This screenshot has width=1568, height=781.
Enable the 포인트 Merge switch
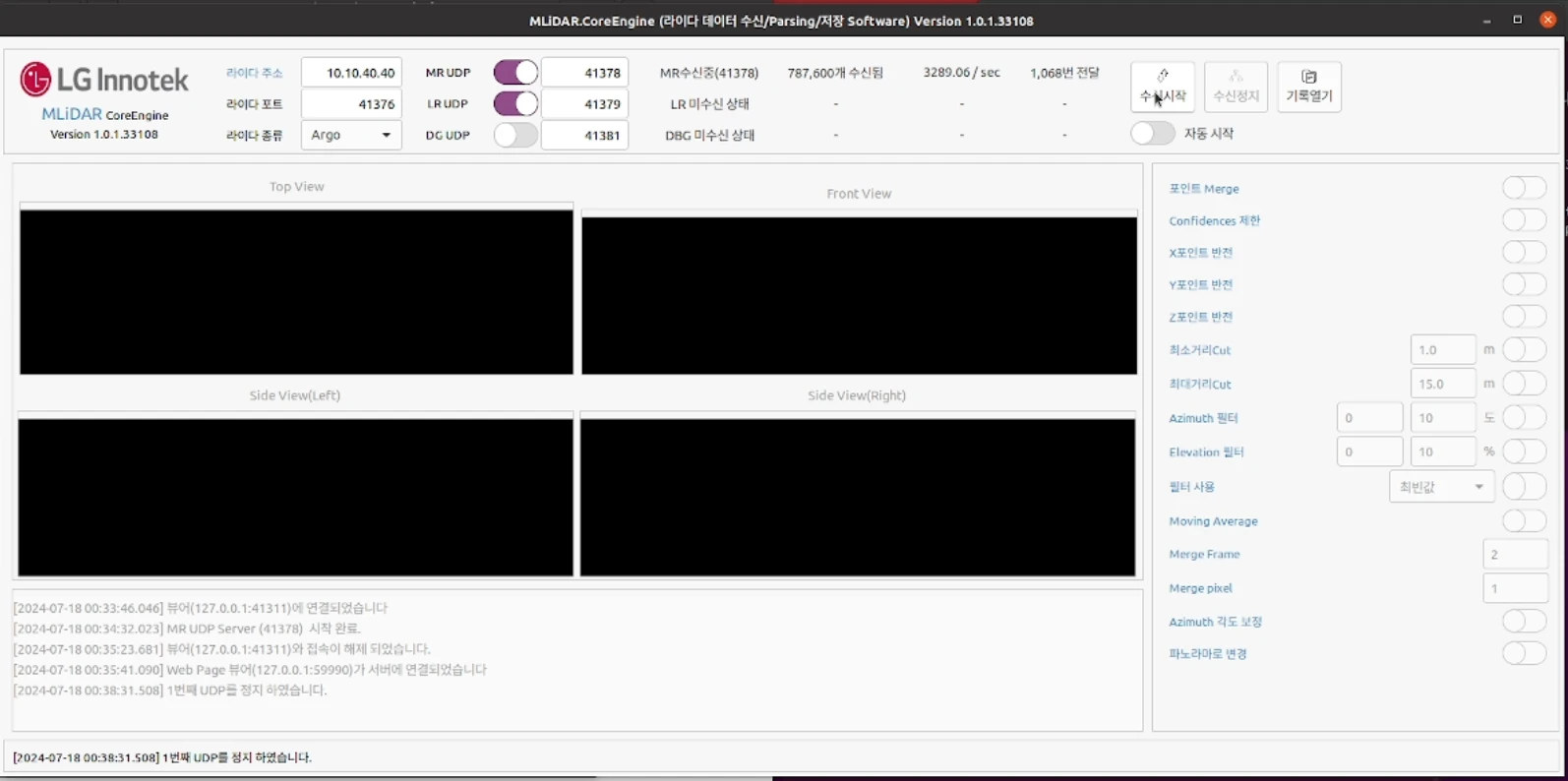1524,188
